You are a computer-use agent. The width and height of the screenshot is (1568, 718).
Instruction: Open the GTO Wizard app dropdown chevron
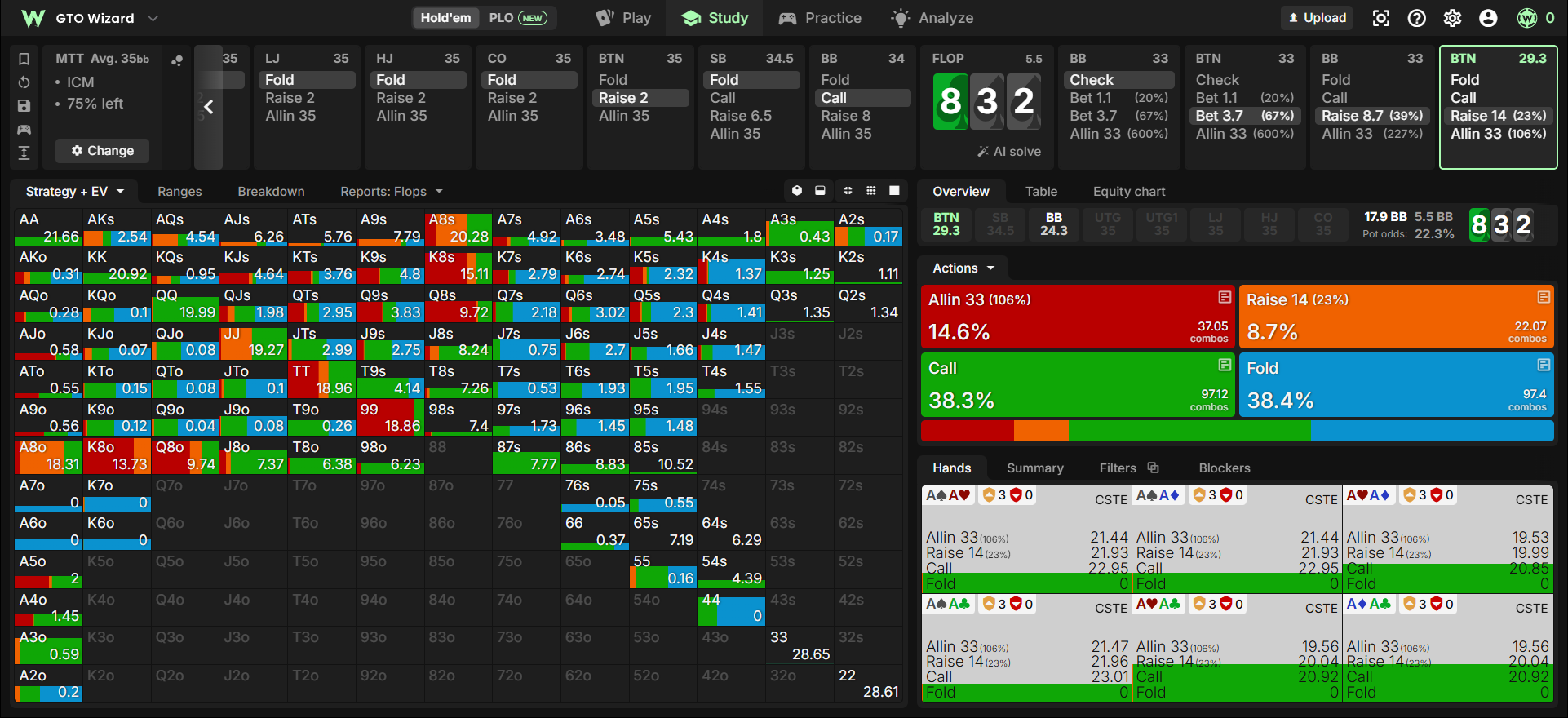point(153,18)
